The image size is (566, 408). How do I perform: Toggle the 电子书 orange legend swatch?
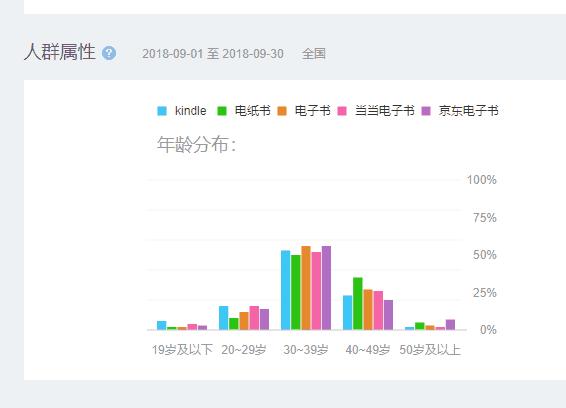[x=282, y=111]
